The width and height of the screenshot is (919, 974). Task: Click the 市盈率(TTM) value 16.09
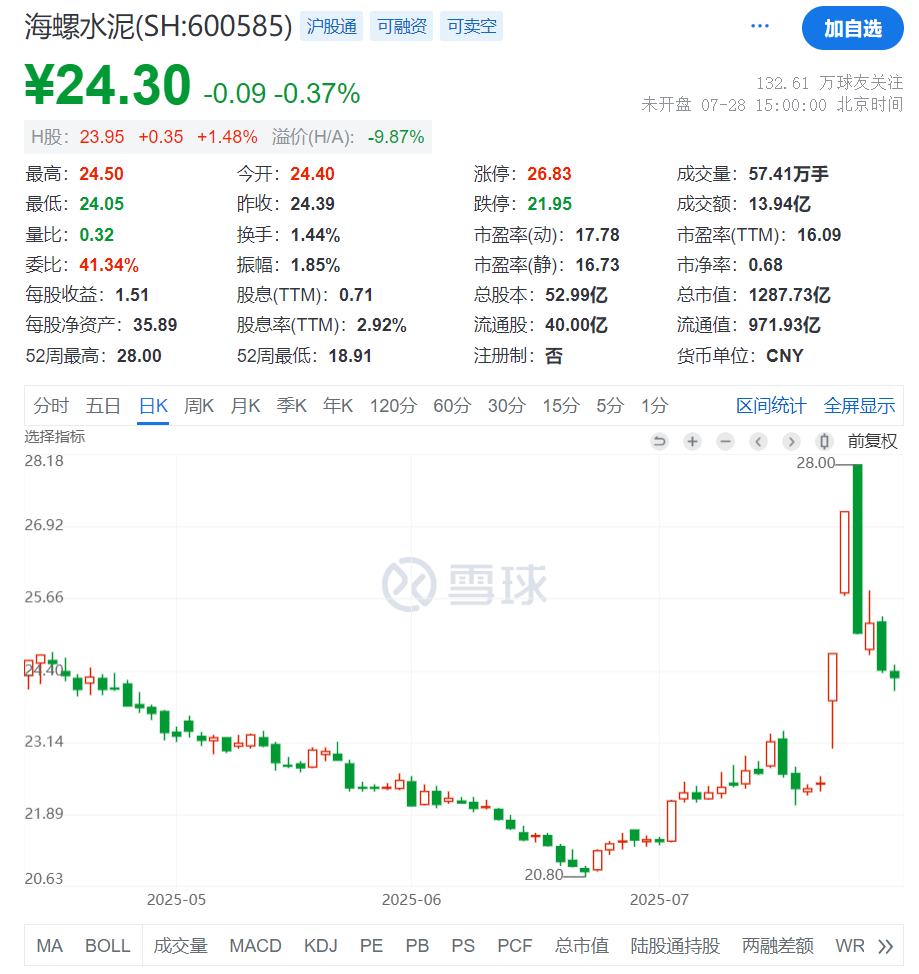(819, 235)
